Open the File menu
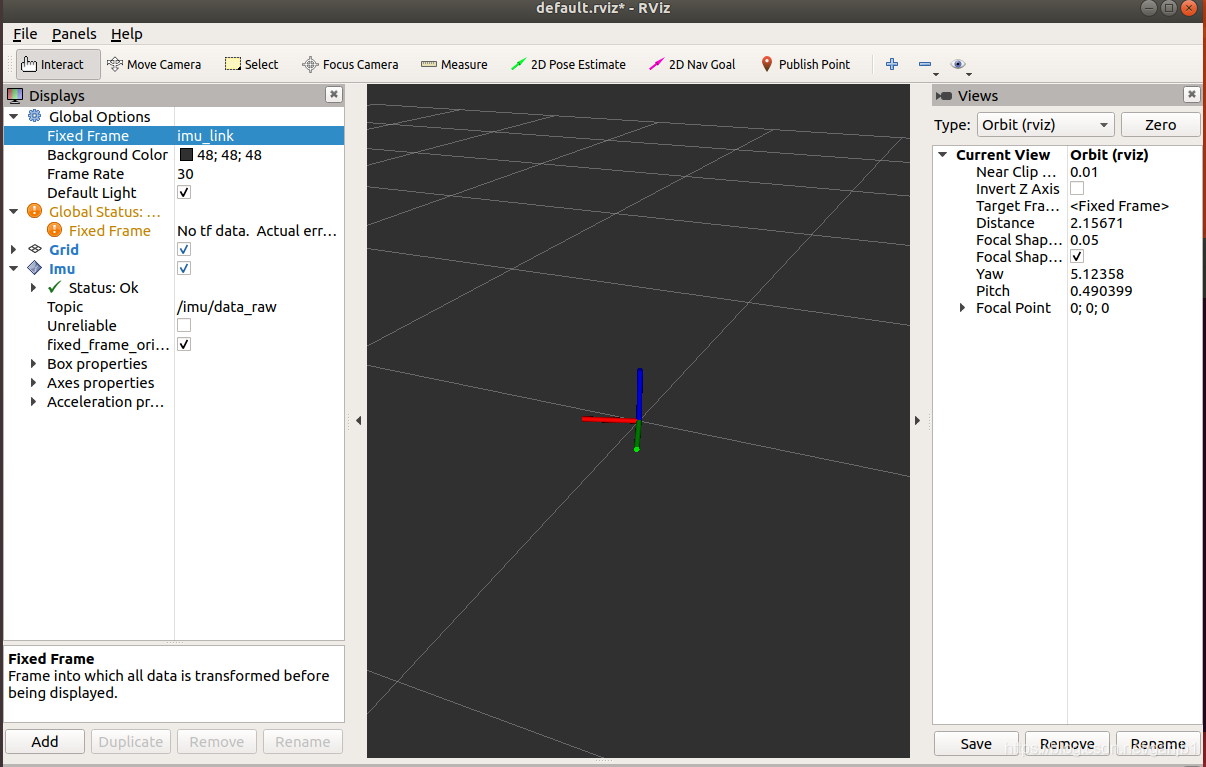This screenshot has width=1206, height=767. tap(25, 34)
